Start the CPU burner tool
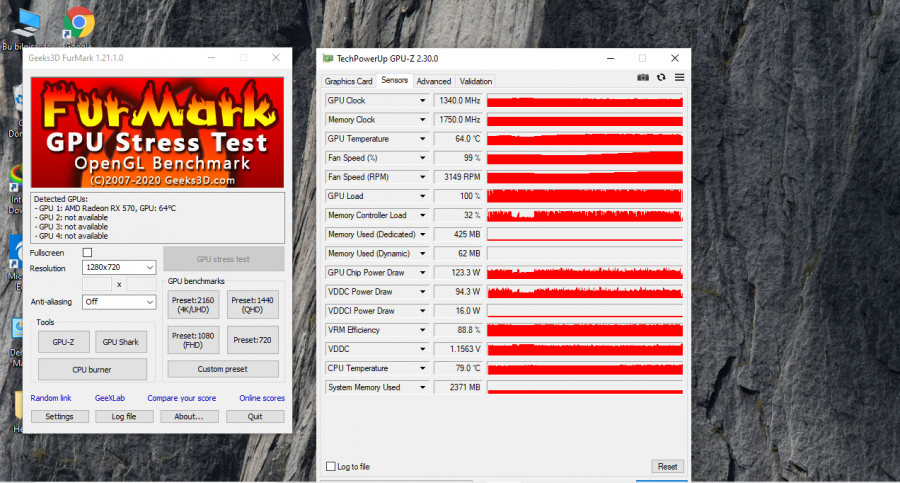The width and height of the screenshot is (900, 483). [x=92, y=369]
